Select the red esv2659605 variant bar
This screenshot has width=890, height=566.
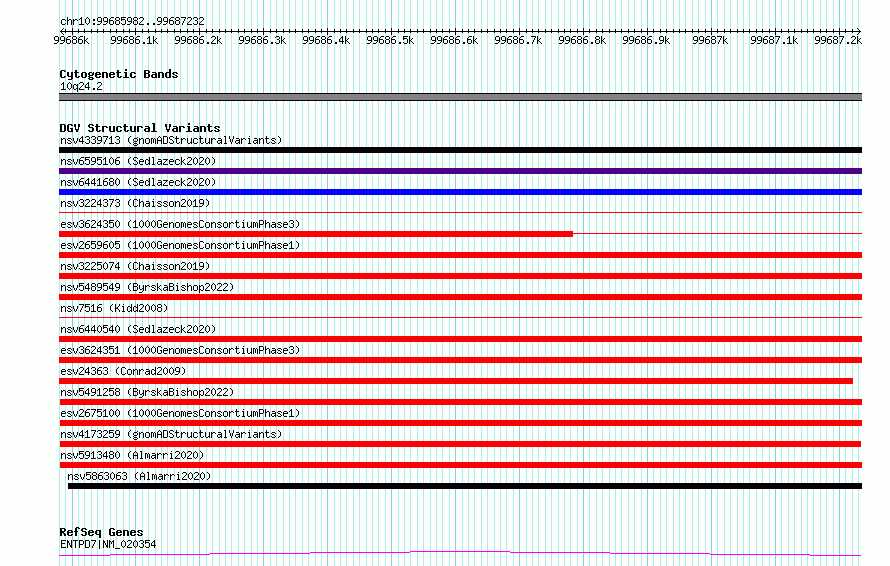pos(460,255)
